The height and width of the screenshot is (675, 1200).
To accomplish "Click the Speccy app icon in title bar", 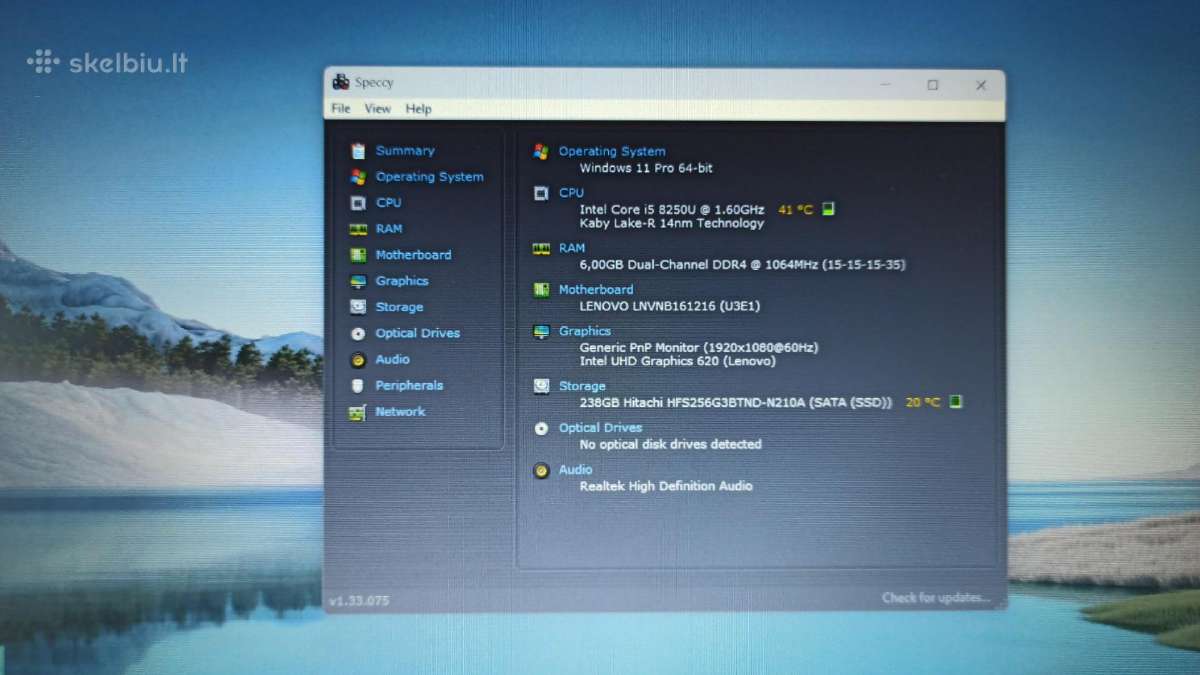I will coord(341,82).
